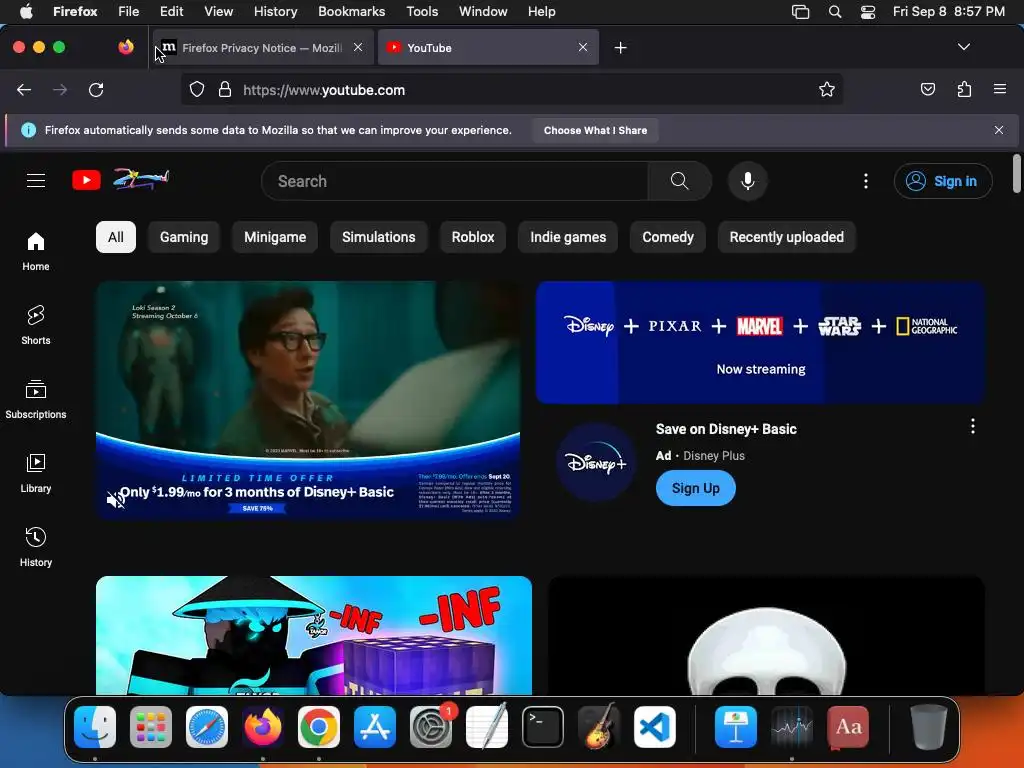Screen dimensions: 1024x768
Task: Open the Disney+ ad options menu
Action: (x=972, y=426)
